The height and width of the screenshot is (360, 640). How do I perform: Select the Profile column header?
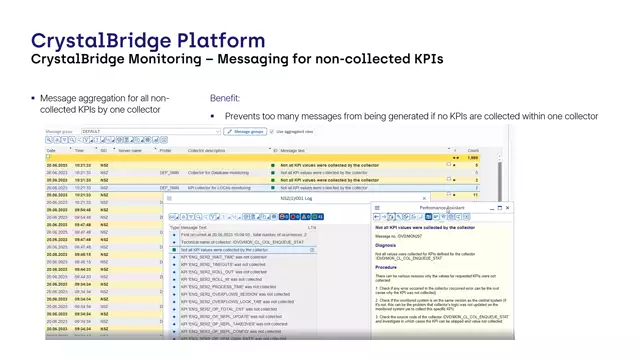tap(165, 151)
